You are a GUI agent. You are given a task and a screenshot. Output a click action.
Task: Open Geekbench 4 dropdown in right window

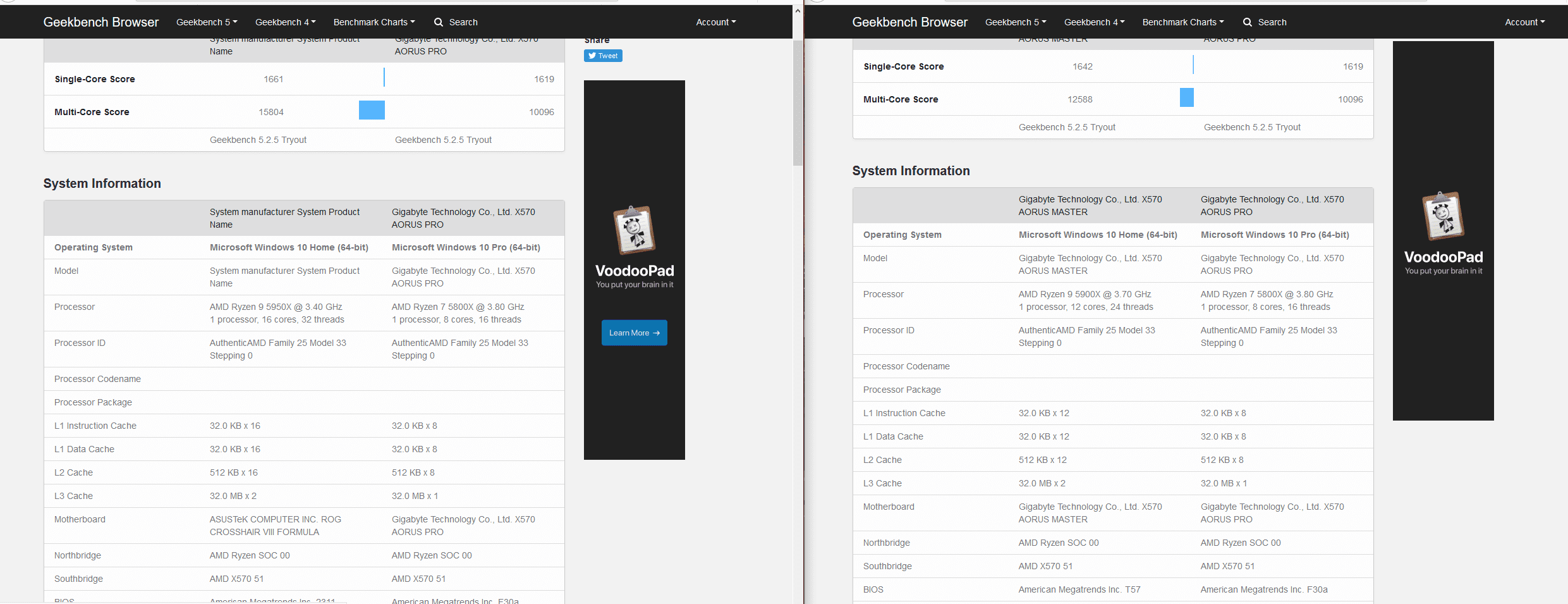point(1095,22)
